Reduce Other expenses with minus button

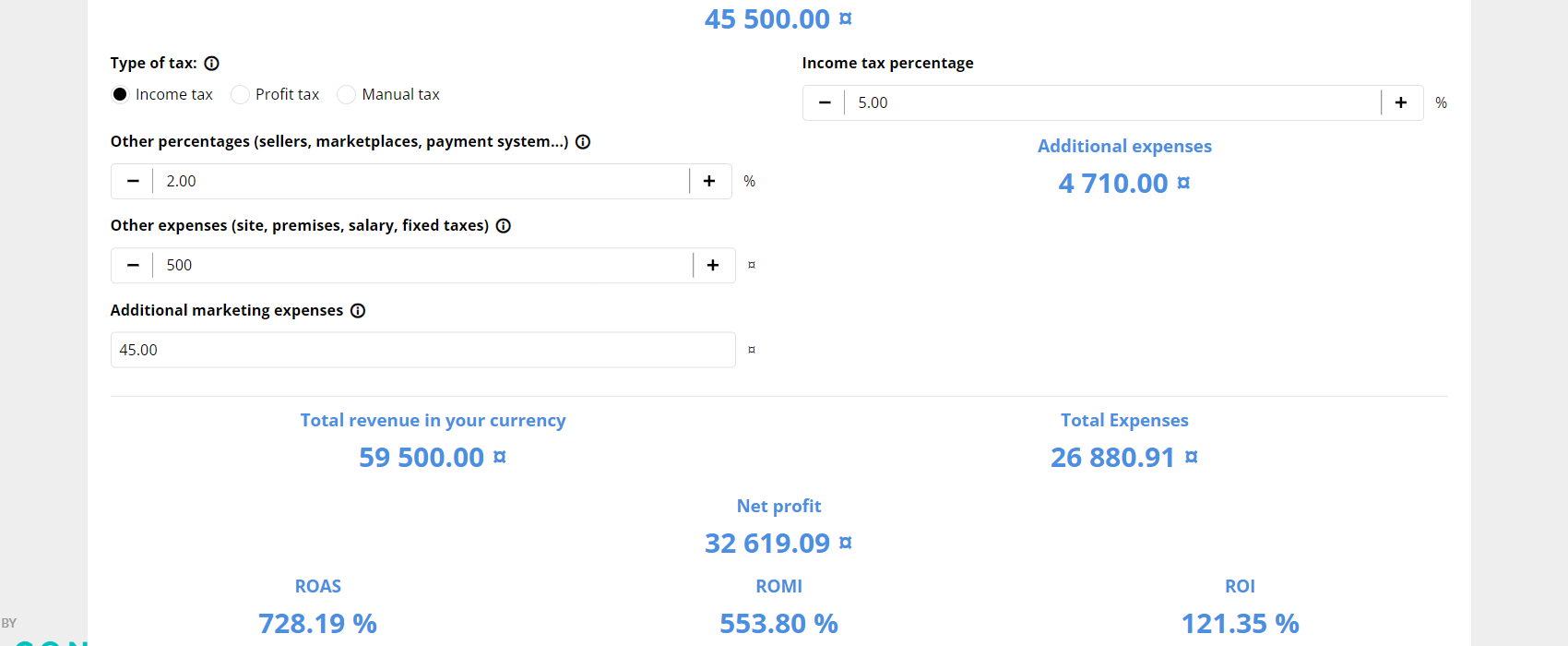point(133,266)
